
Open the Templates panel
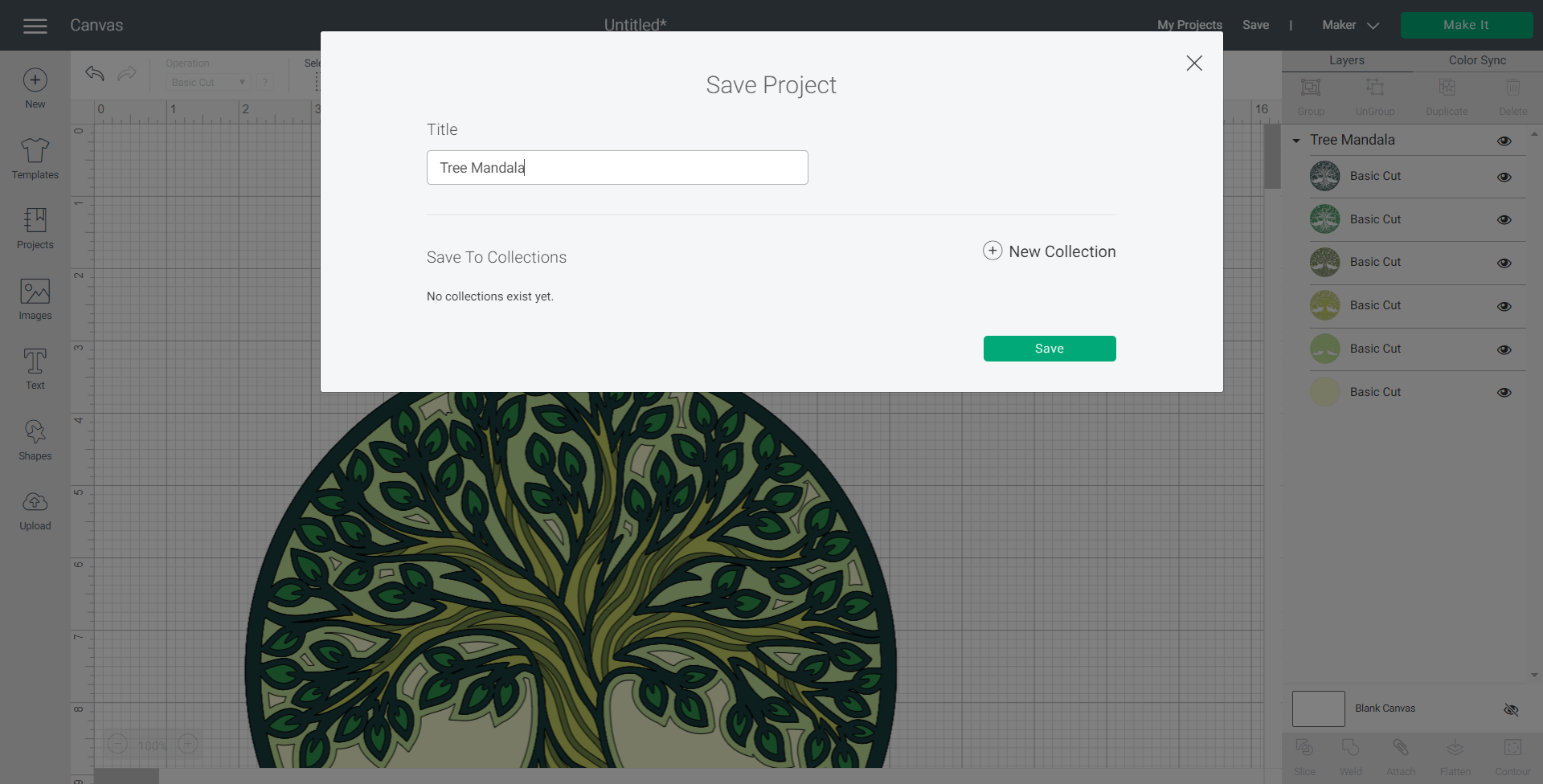pyautogui.click(x=35, y=157)
